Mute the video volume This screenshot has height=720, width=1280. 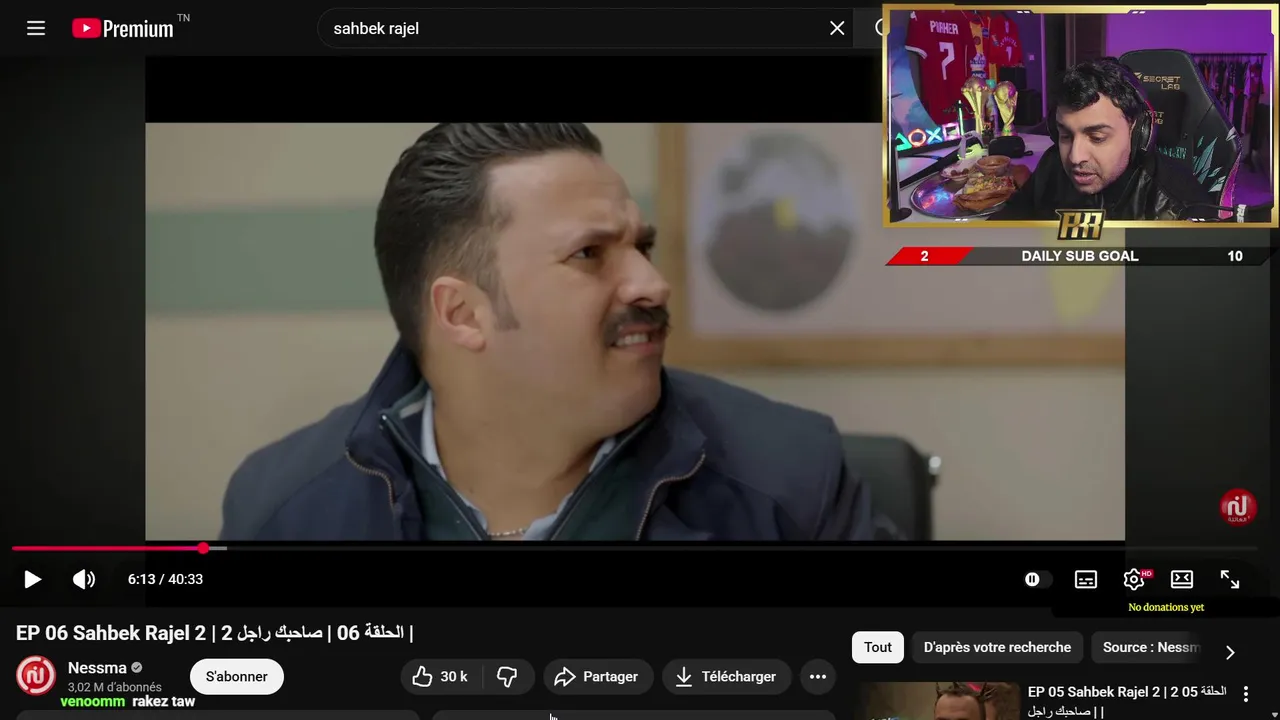[x=84, y=579]
